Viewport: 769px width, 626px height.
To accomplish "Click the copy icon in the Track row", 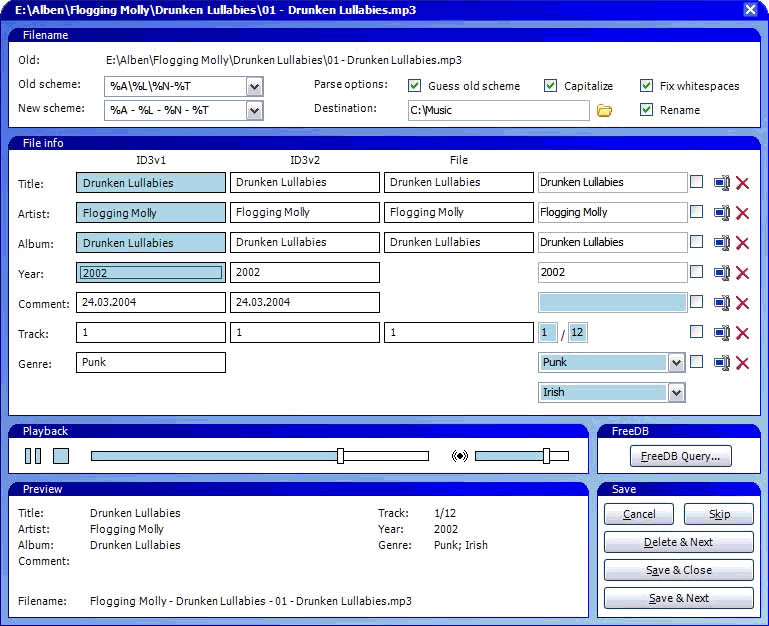I will [721, 333].
